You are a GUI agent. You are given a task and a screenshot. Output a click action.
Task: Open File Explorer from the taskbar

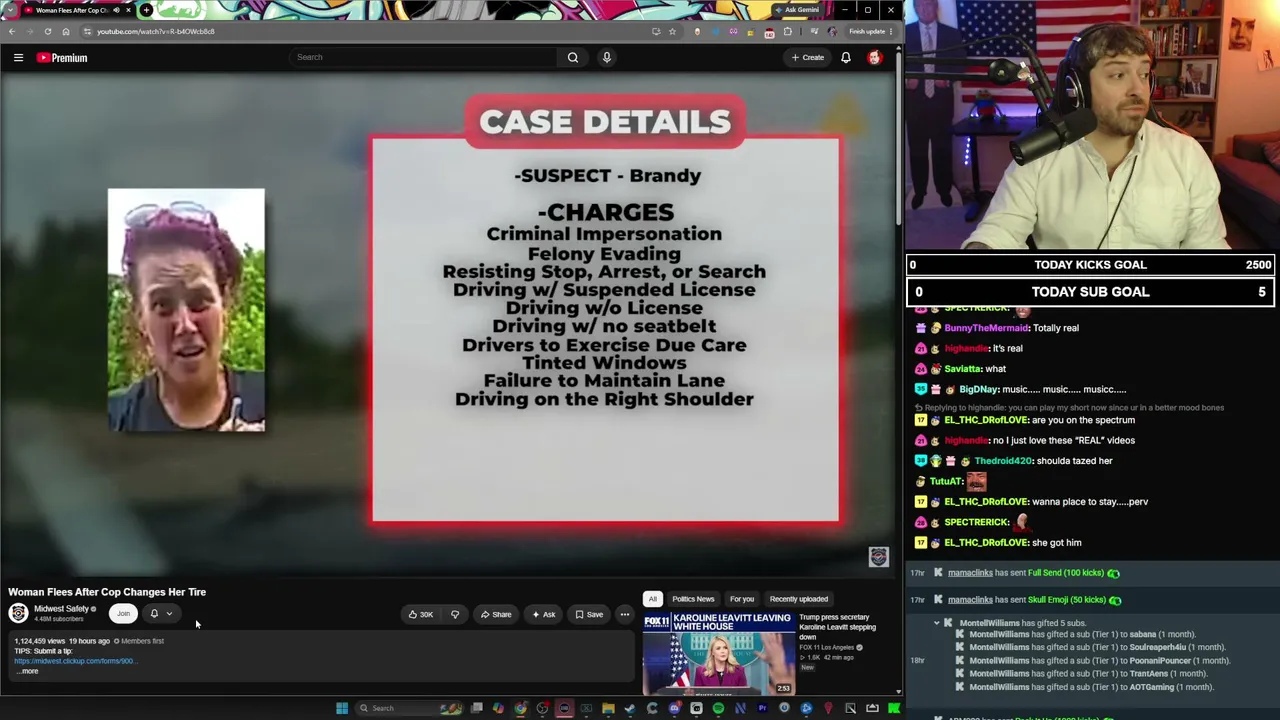pyautogui.click(x=608, y=708)
